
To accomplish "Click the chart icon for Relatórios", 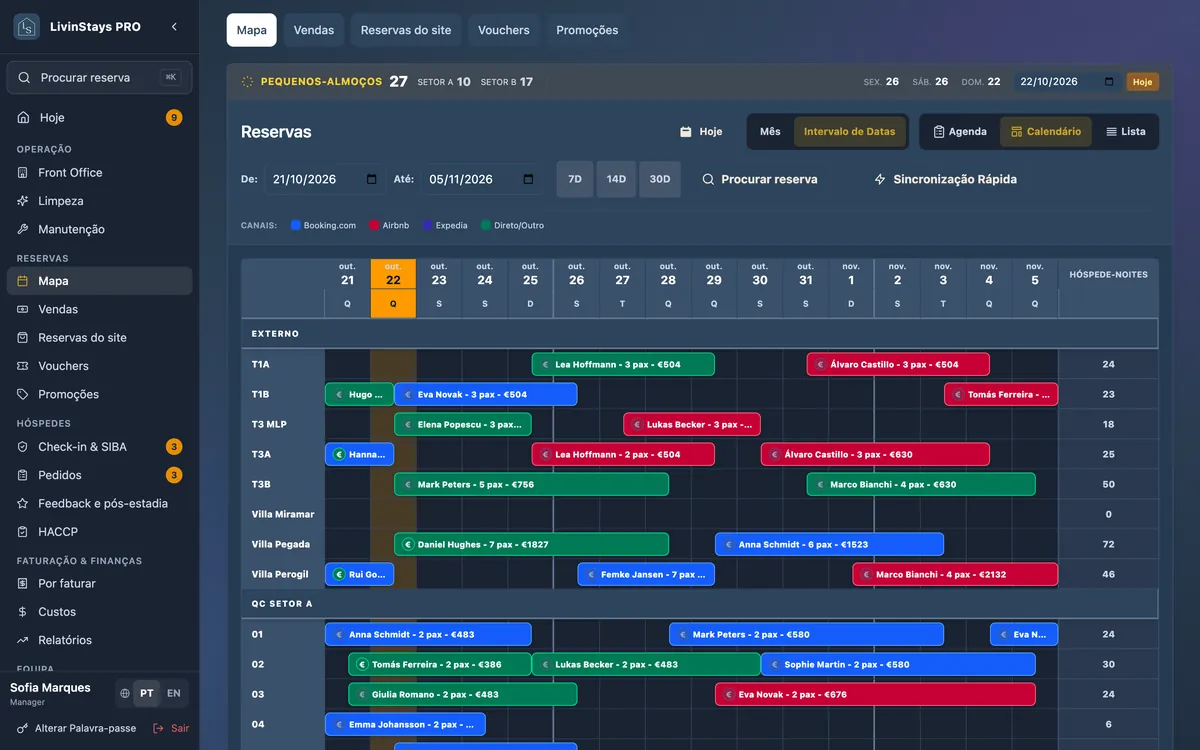I will 23,640.
